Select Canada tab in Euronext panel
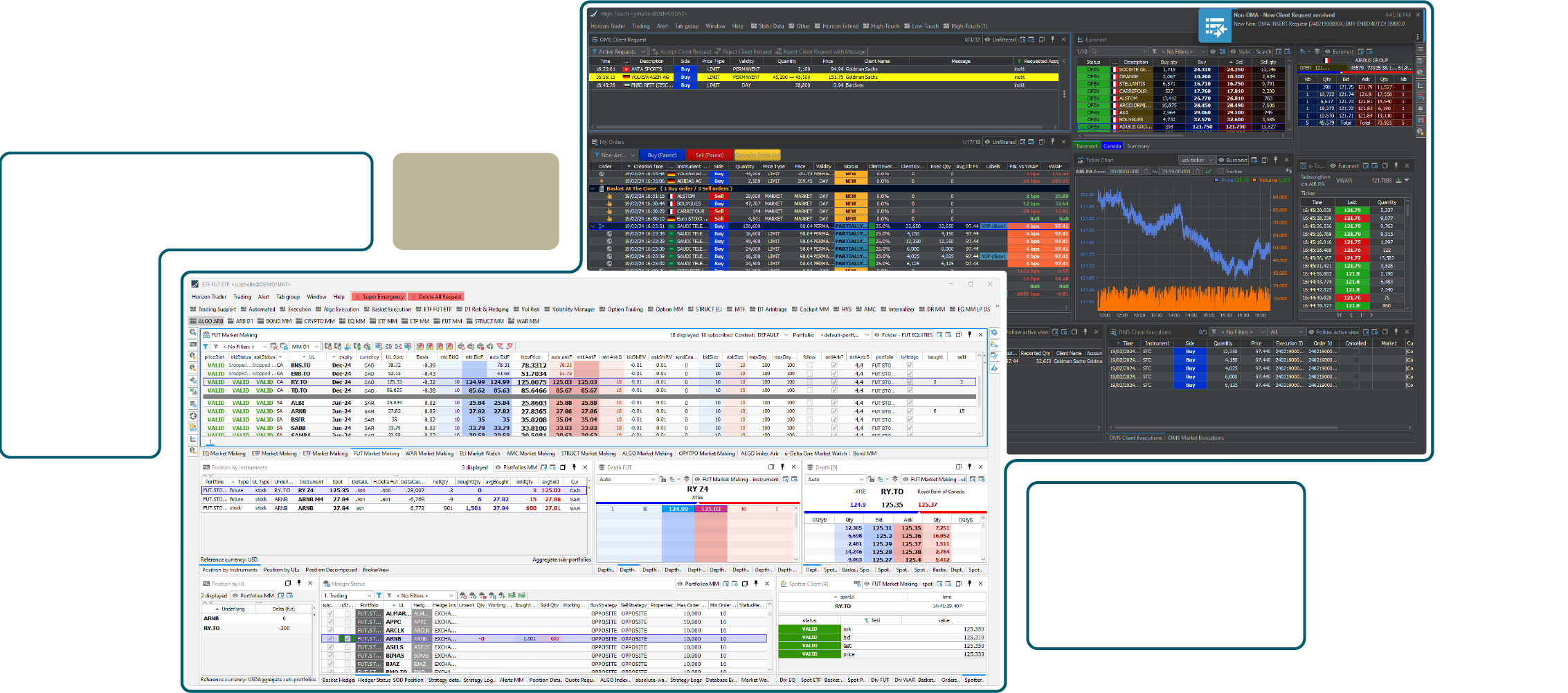1568x693 pixels. click(x=1112, y=145)
